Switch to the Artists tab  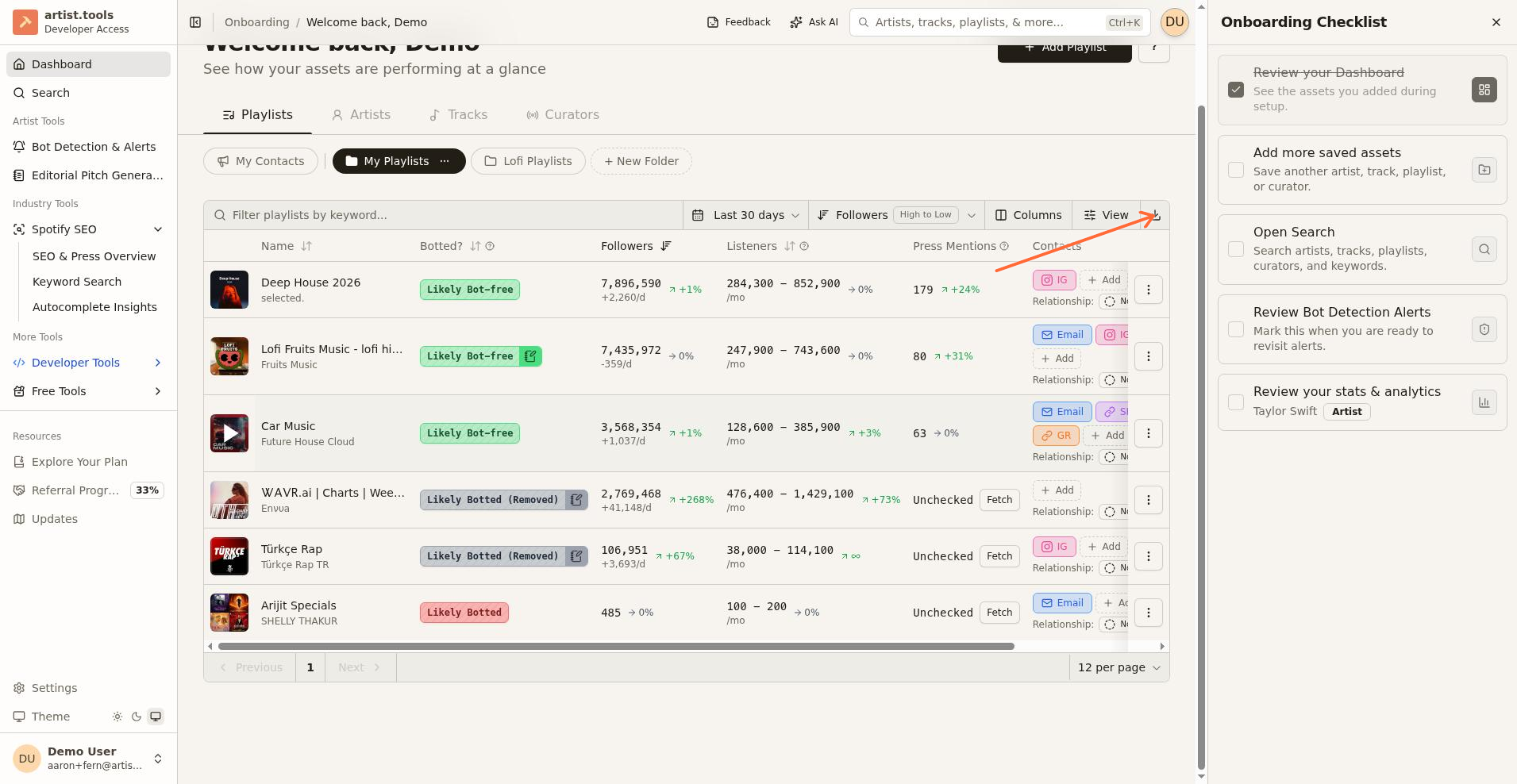tap(361, 115)
